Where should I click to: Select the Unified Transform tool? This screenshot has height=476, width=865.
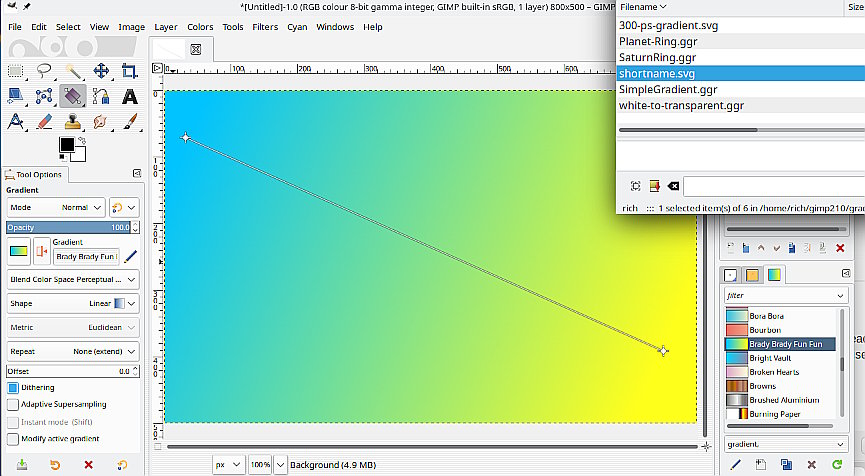pos(15,96)
